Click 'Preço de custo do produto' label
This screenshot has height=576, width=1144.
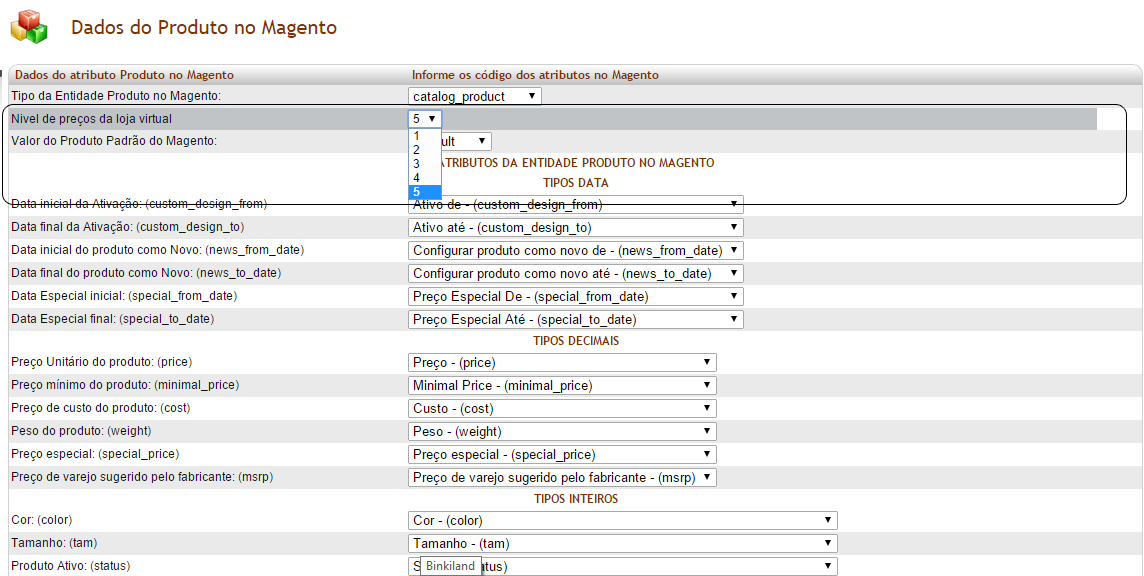101,407
